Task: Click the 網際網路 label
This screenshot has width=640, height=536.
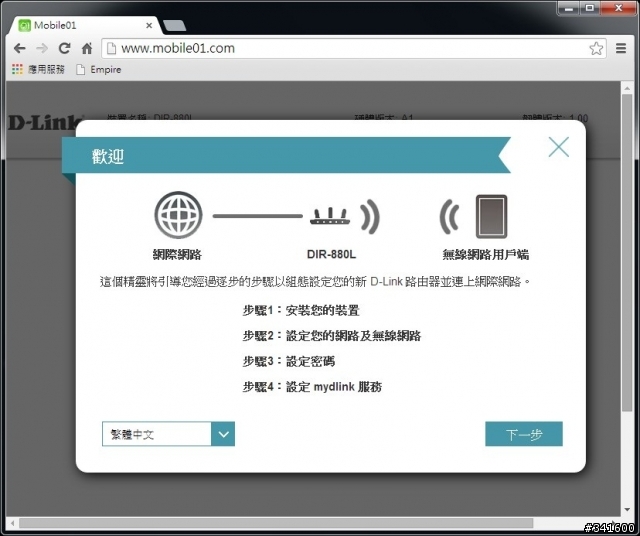Action: 177,255
